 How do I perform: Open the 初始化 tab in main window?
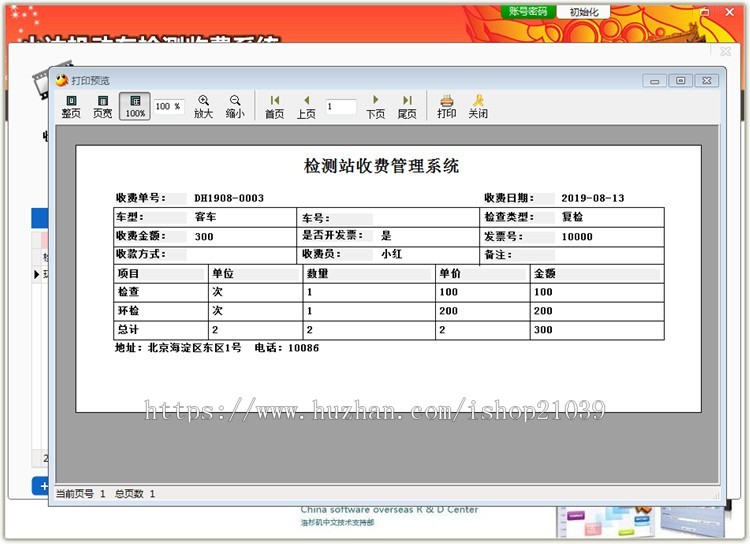click(584, 12)
